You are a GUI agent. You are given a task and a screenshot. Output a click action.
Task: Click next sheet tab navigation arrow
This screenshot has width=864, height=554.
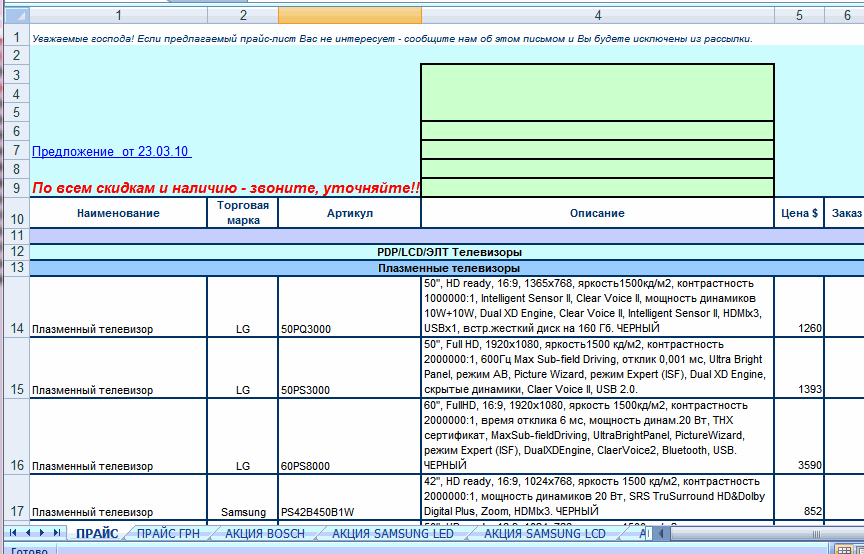42,533
